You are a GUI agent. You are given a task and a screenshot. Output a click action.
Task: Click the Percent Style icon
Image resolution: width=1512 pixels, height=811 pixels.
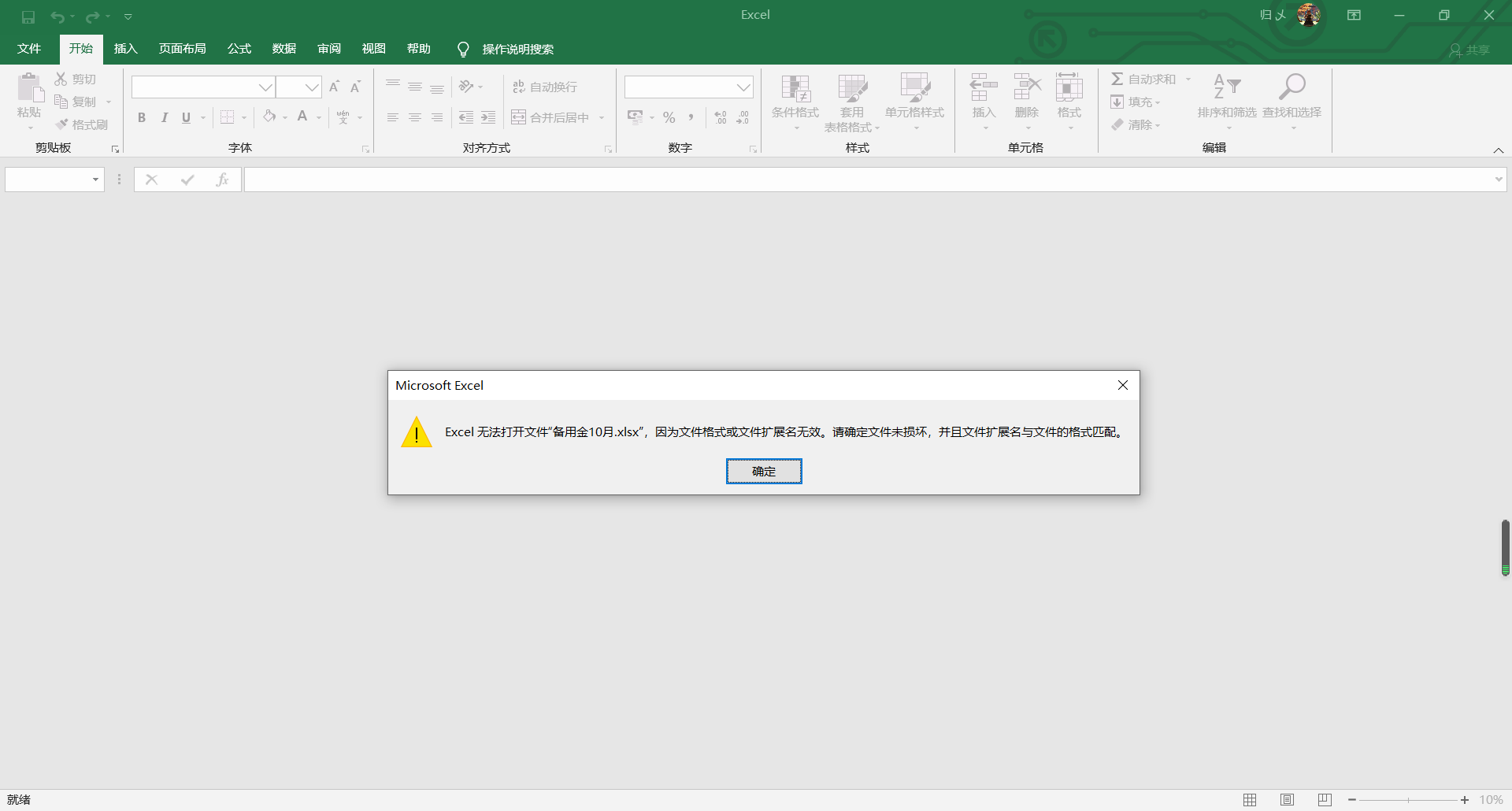tap(669, 117)
